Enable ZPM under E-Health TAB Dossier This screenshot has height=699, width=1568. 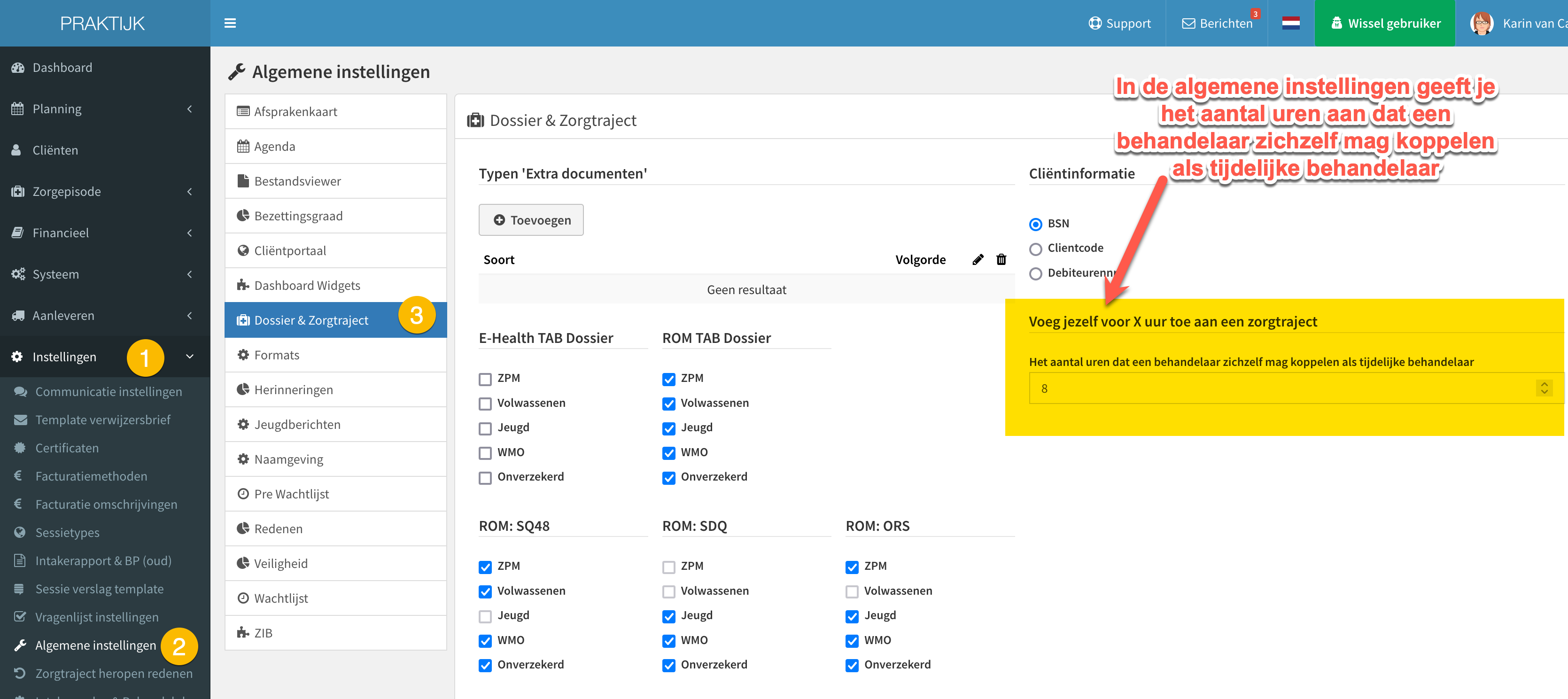coord(485,380)
